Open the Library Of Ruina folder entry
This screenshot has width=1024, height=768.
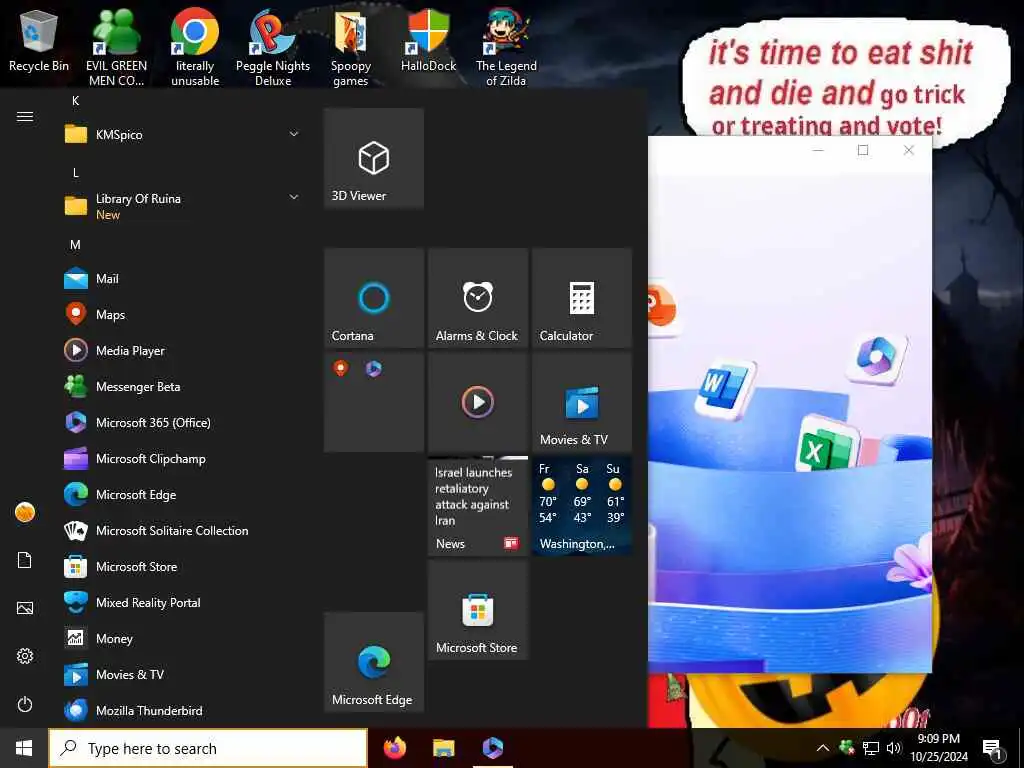coord(182,206)
